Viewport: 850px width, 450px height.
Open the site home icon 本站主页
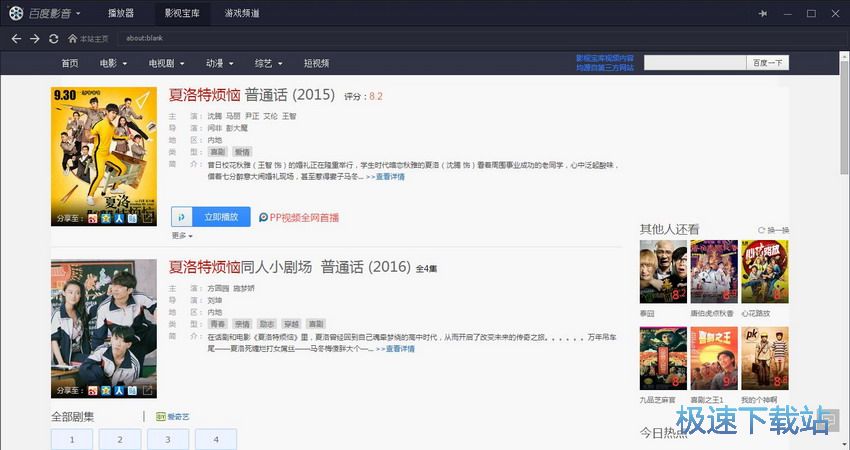[x=88, y=38]
